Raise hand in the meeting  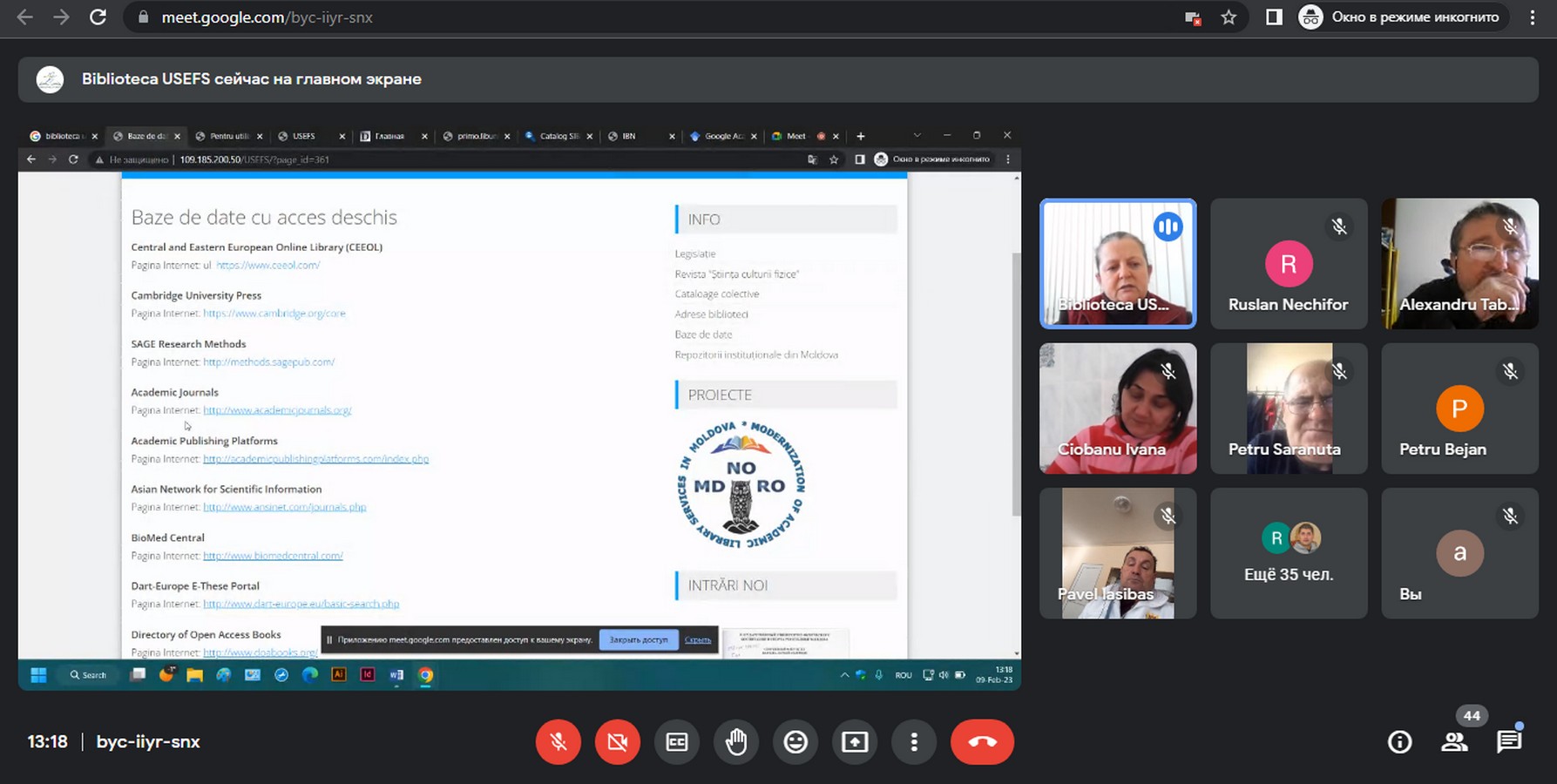coord(736,742)
